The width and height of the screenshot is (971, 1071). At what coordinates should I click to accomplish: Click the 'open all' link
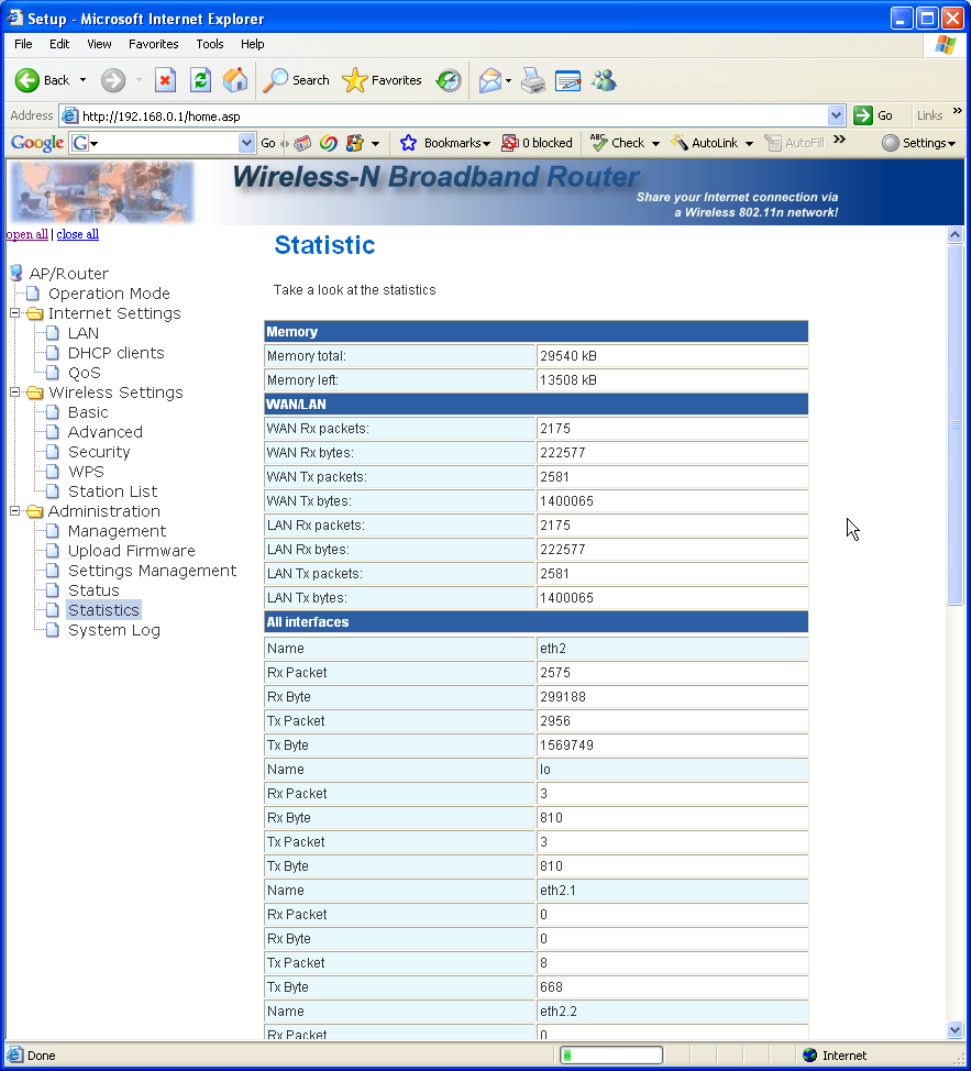[x=27, y=234]
